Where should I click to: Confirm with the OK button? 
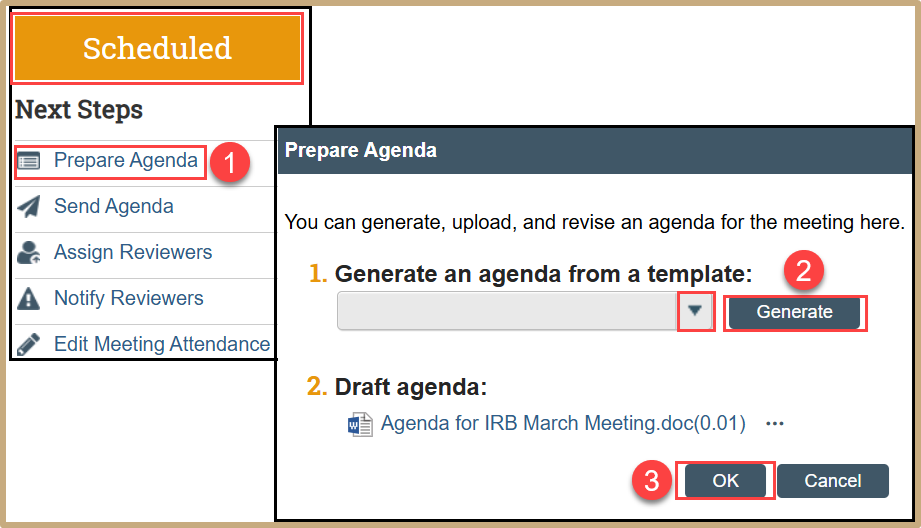[725, 481]
